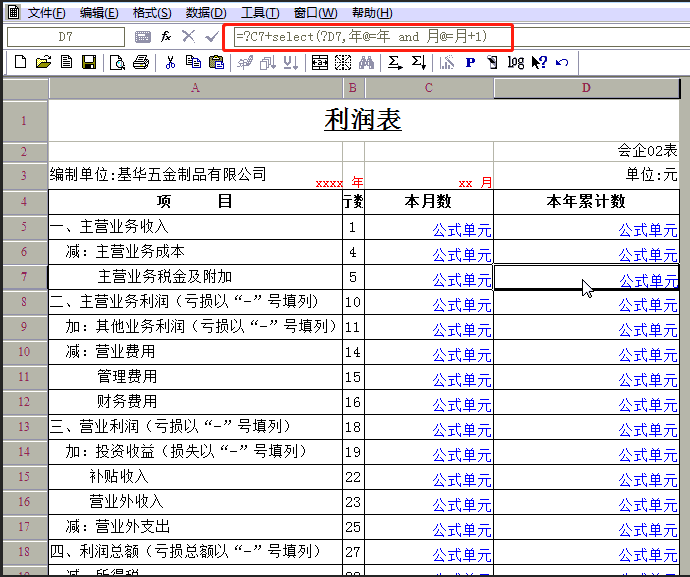The height and width of the screenshot is (577, 690).
Task: Click the dotted grid region icon
Action: pyautogui.click(x=343, y=62)
